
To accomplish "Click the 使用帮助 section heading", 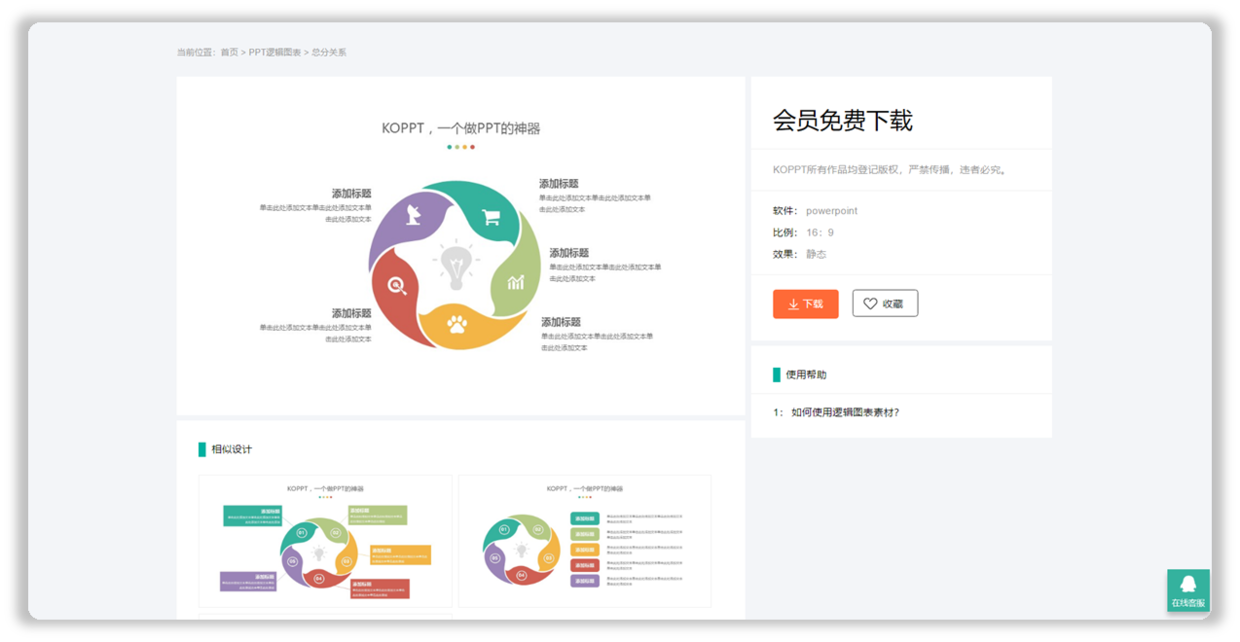I will click(806, 375).
